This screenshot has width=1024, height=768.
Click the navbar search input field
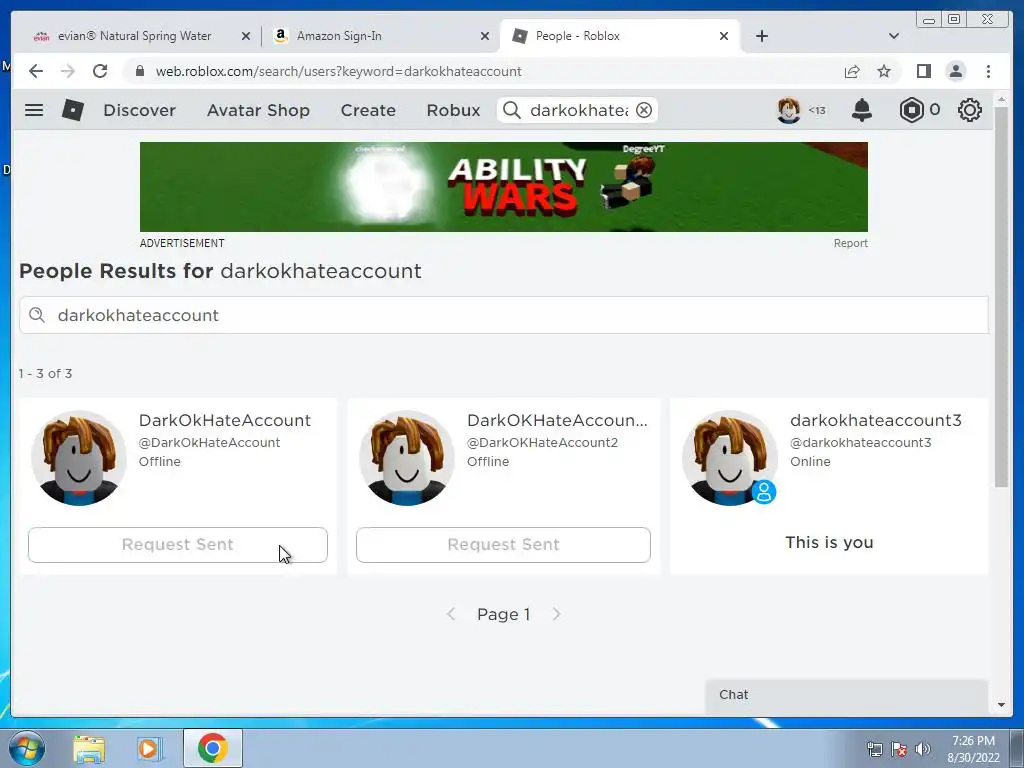[x=579, y=110]
